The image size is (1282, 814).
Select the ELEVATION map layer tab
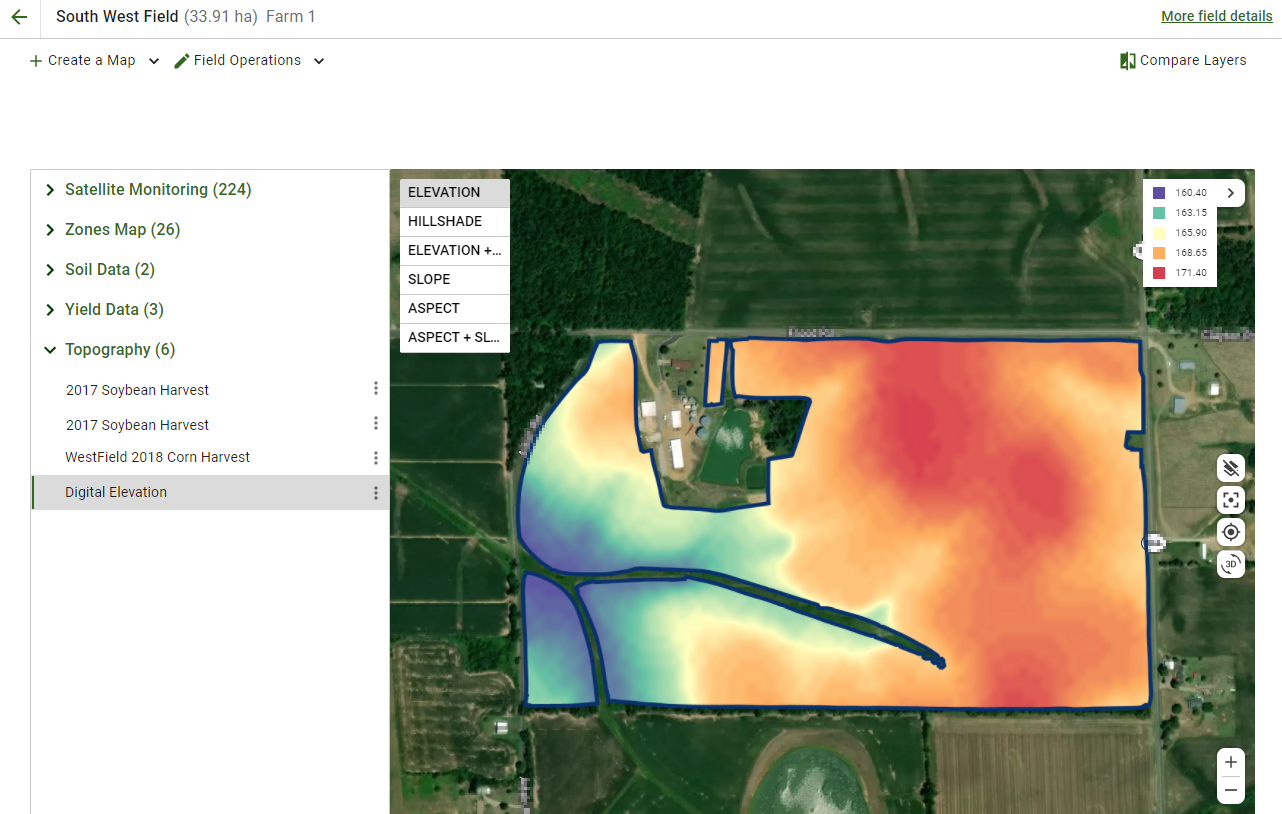(x=455, y=193)
